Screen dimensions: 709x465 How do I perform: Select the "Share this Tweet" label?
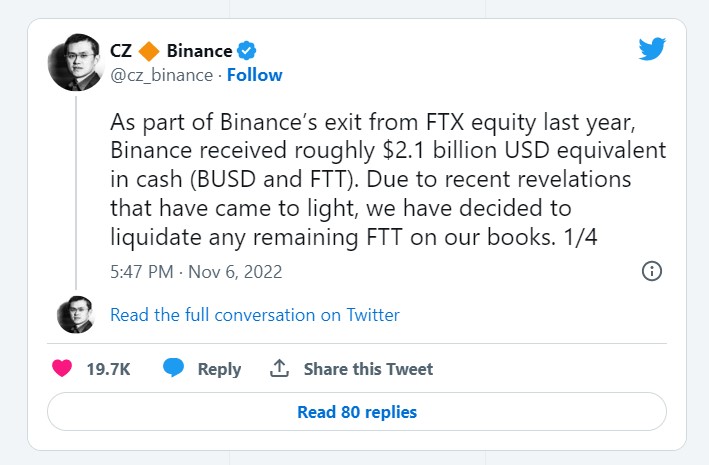[368, 369]
